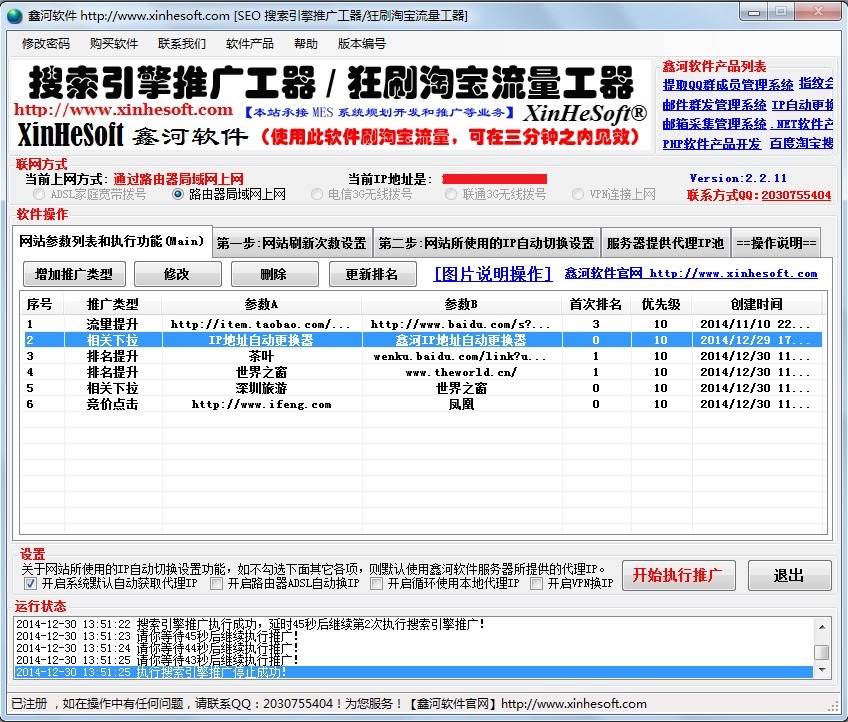
Task: Select row 2 with IP地址自动更换器
Action: (421, 340)
